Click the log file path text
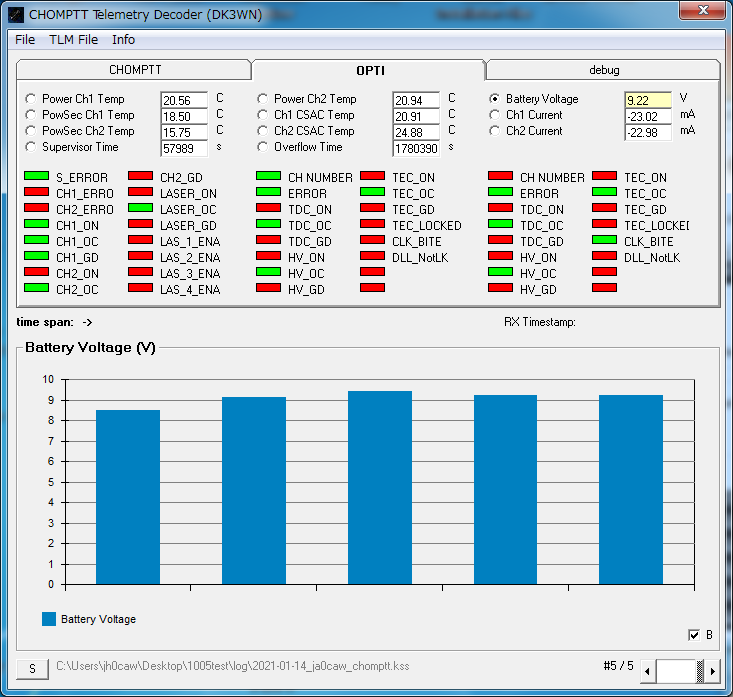The height and width of the screenshot is (697, 733). (x=233, y=666)
